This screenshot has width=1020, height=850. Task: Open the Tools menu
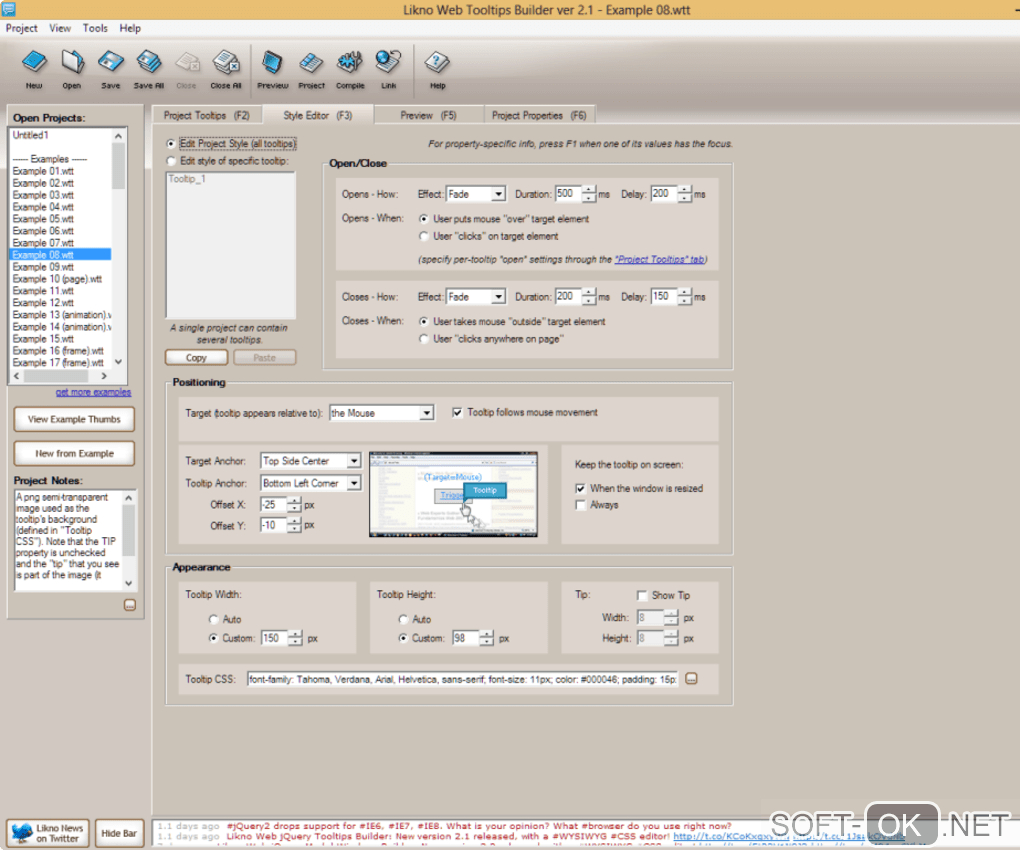tap(95, 28)
